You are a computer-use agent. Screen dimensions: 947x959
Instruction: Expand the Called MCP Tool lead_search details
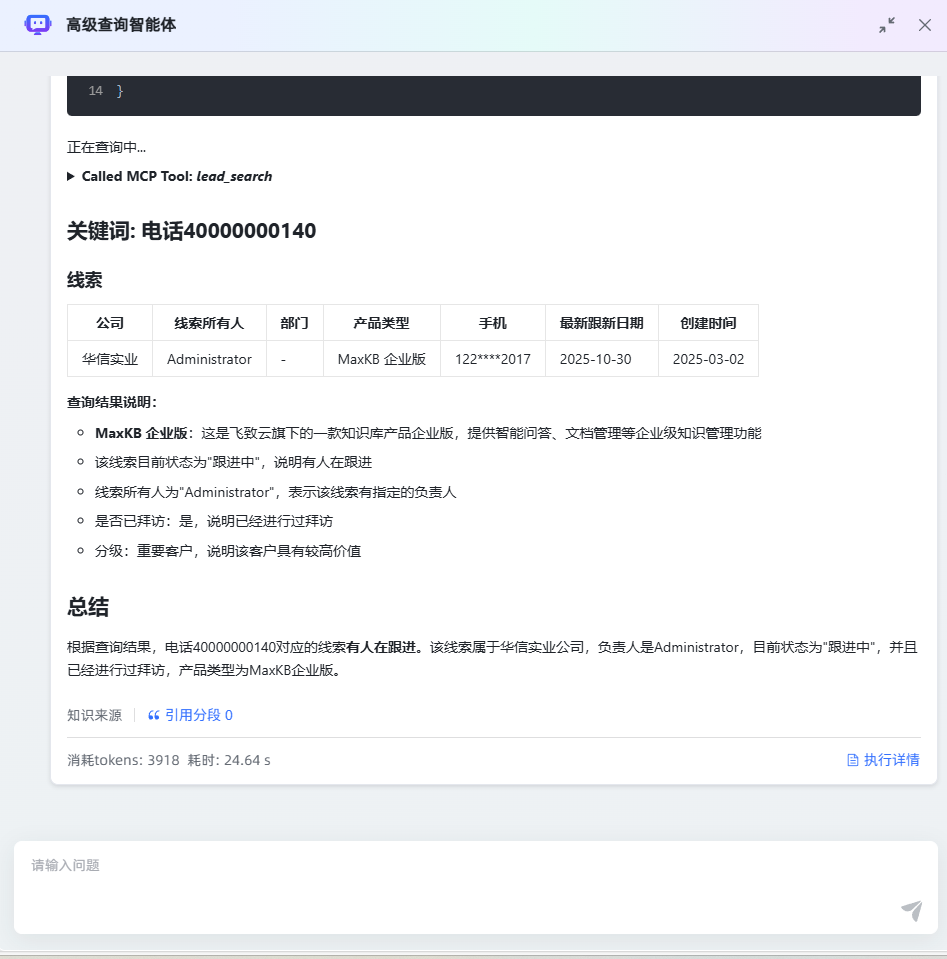pyautogui.click(x=169, y=176)
